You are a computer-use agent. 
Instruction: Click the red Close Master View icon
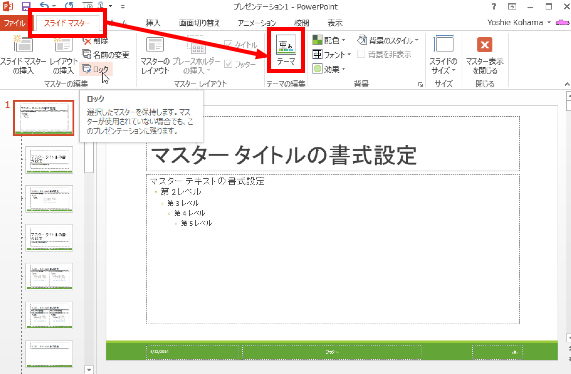(484, 45)
